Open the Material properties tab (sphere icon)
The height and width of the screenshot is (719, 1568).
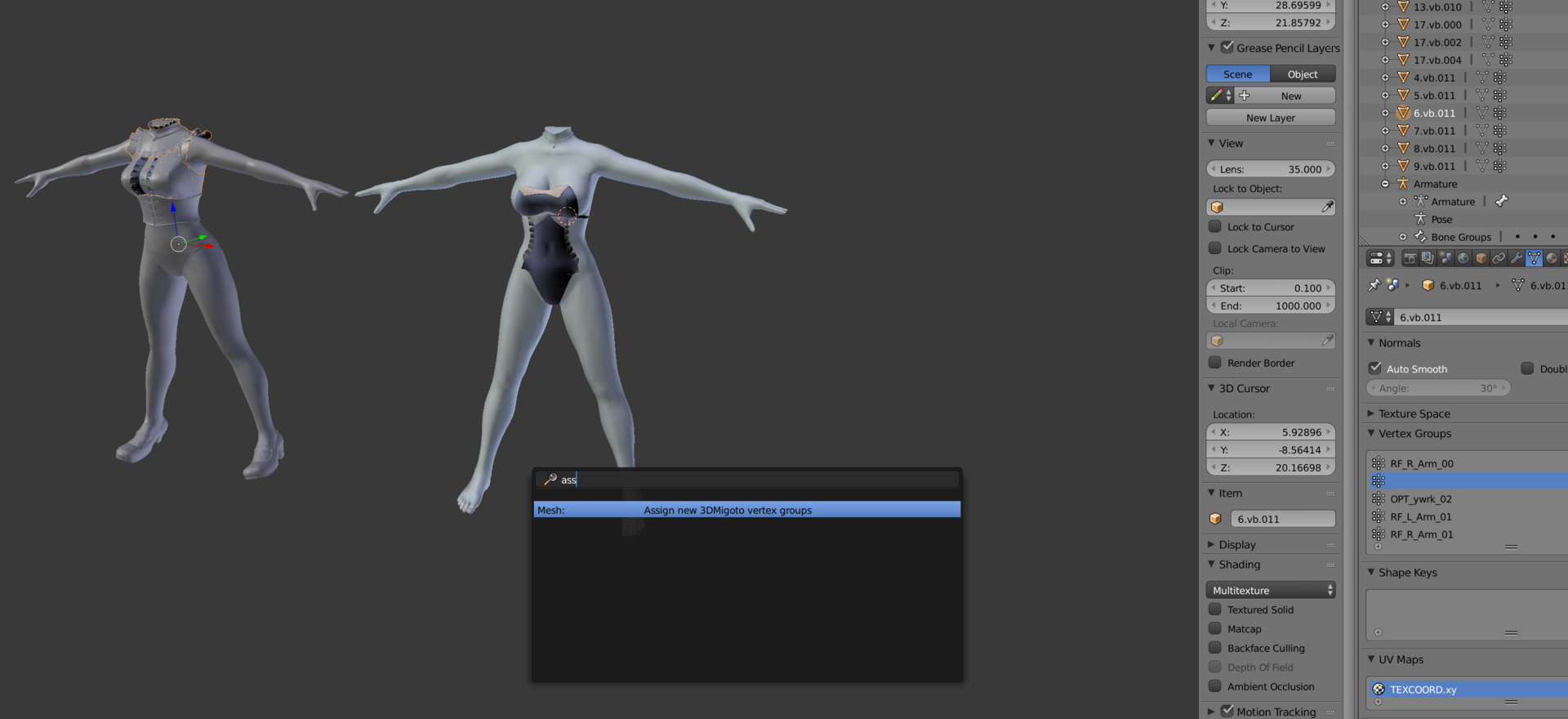pyautogui.click(x=1552, y=258)
